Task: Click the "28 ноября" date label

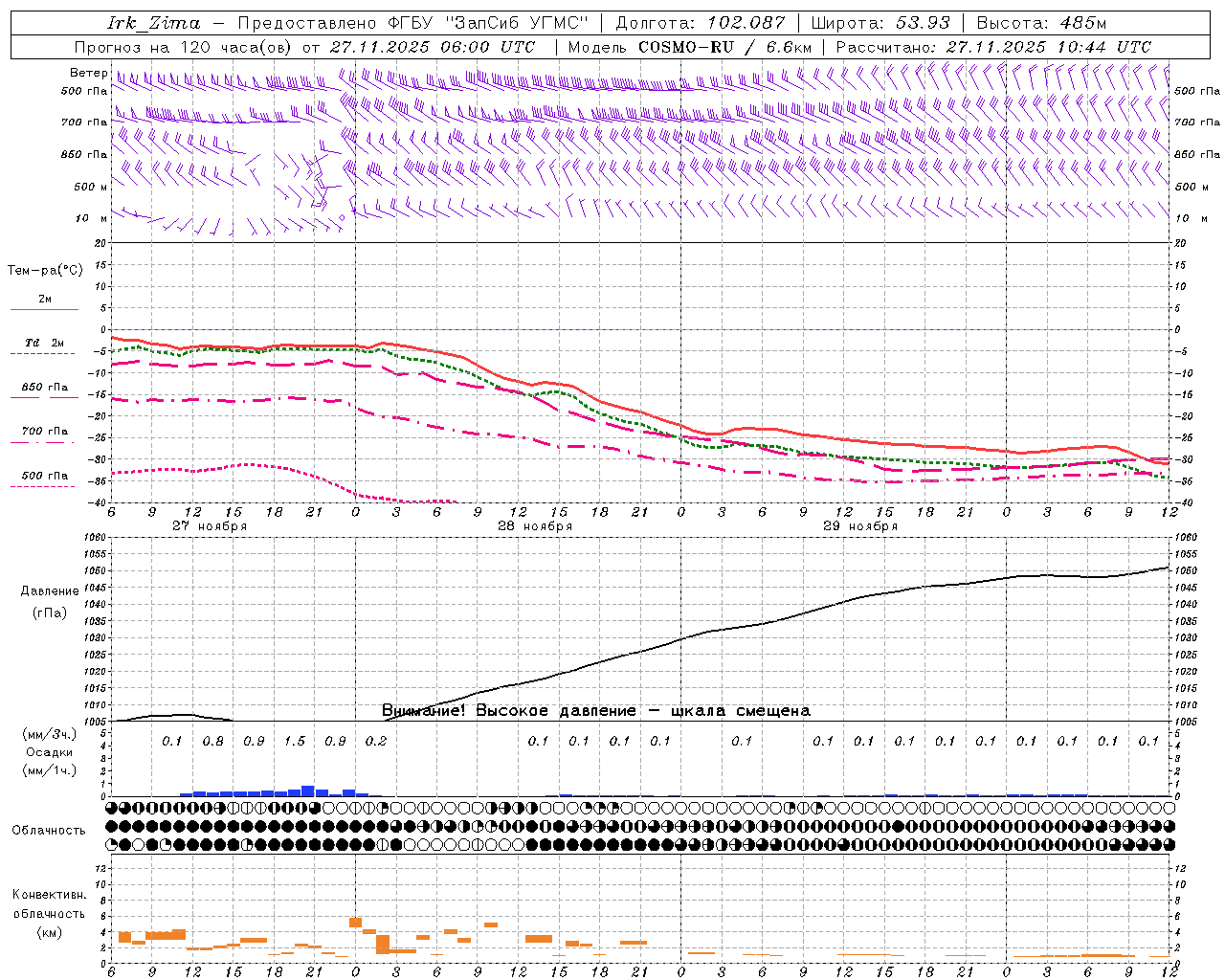Action: point(535,526)
